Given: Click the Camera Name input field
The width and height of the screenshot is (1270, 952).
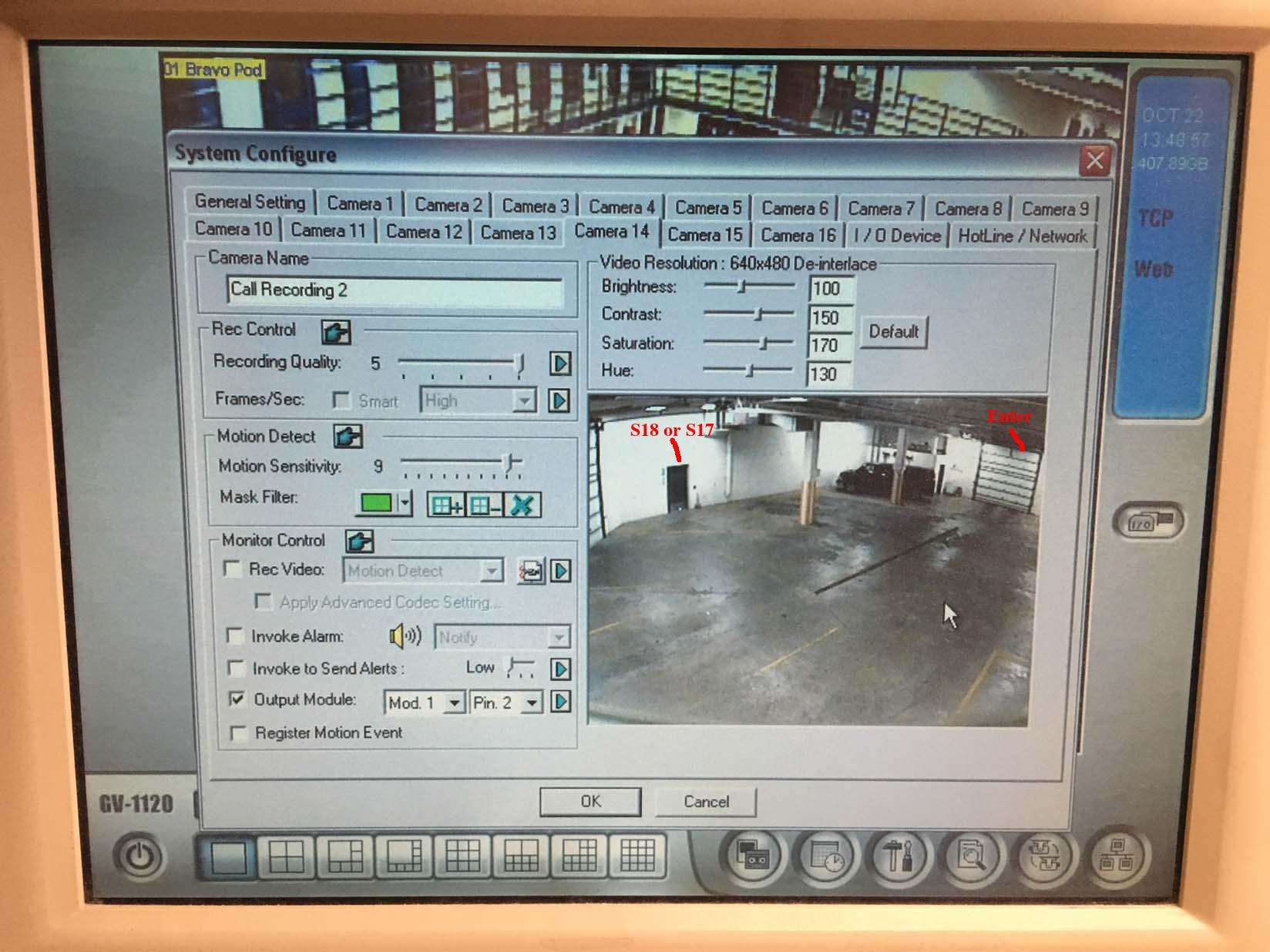Looking at the screenshot, I should click(395, 290).
